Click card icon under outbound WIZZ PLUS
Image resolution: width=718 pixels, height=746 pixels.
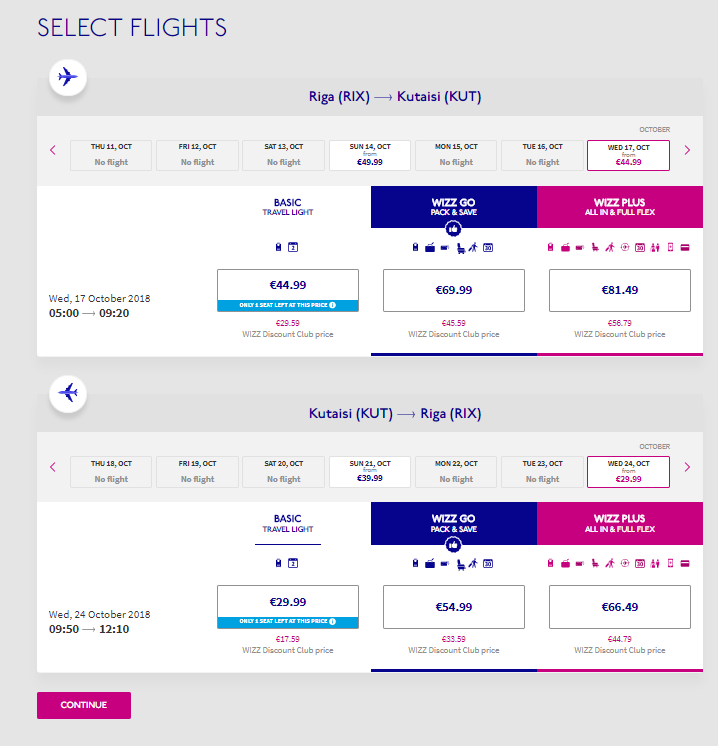(x=685, y=247)
